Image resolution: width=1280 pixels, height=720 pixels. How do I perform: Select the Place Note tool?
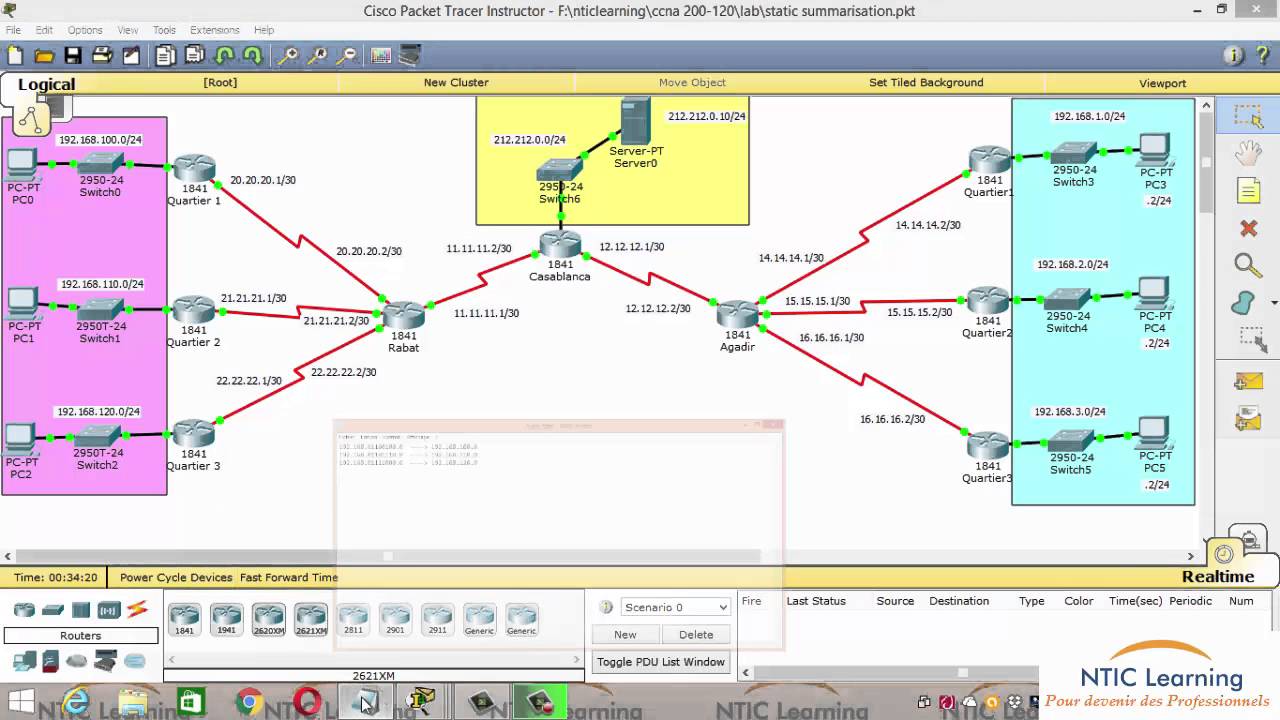pos(1248,190)
